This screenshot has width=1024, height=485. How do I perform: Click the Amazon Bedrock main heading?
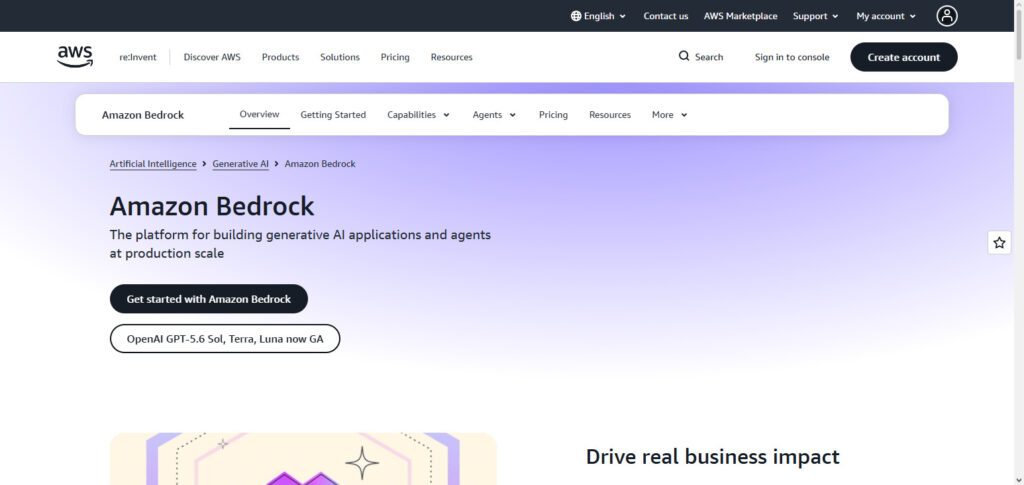(x=212, y=206)
